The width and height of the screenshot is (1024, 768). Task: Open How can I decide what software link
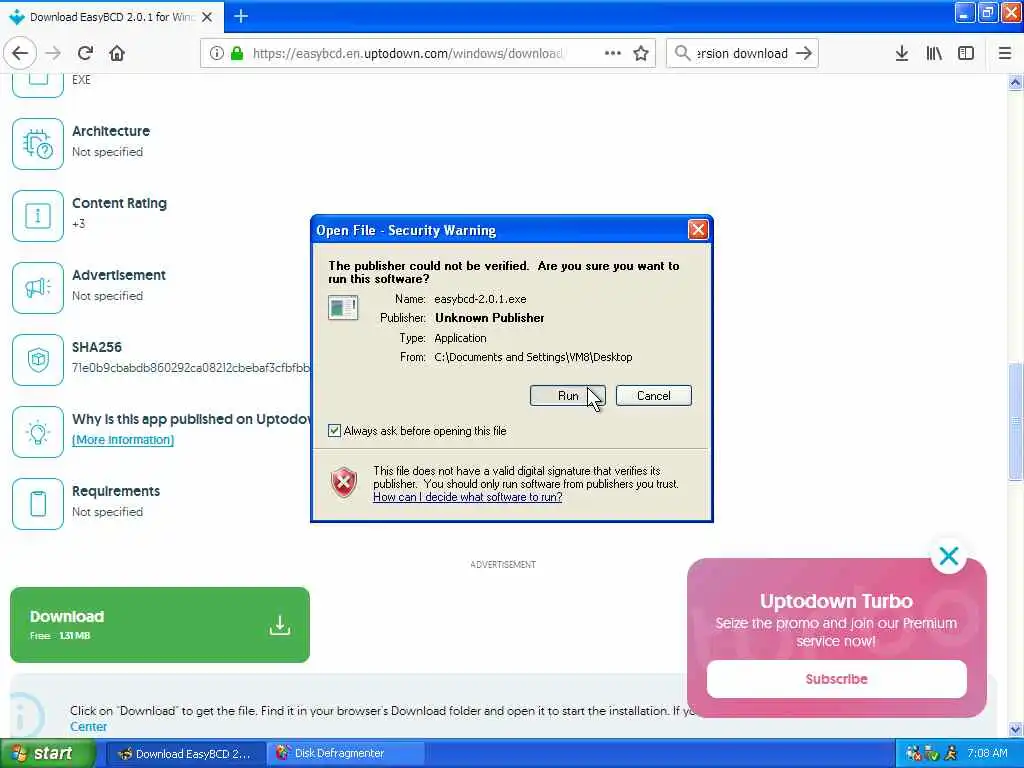pyautogui.click(x=468, y=497)
